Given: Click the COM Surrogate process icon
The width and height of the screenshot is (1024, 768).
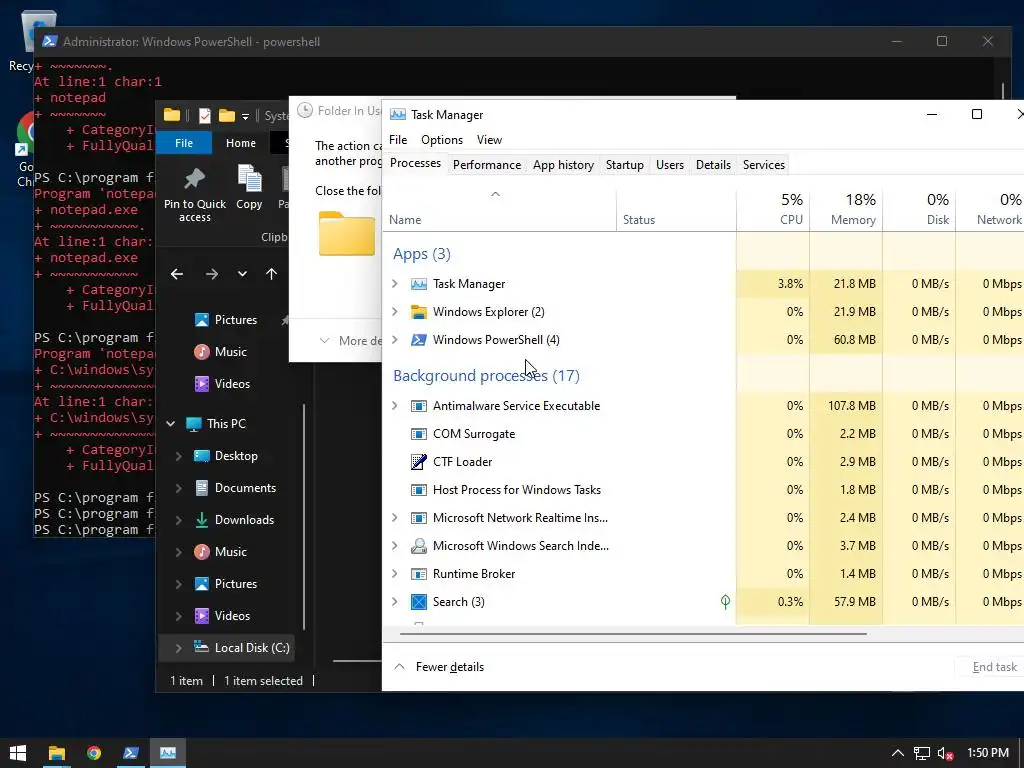Looking at the screenshot, I should 419,434.
